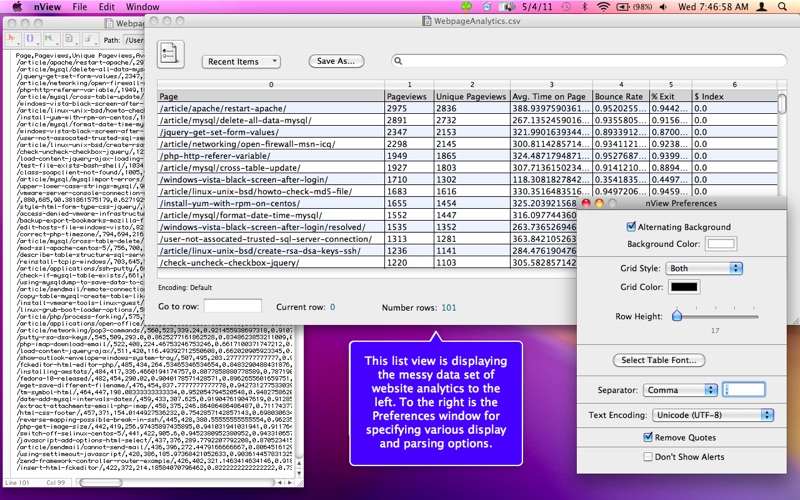
Task: Click the volume speaker icon in menu bar
Action: coord(663,7)
